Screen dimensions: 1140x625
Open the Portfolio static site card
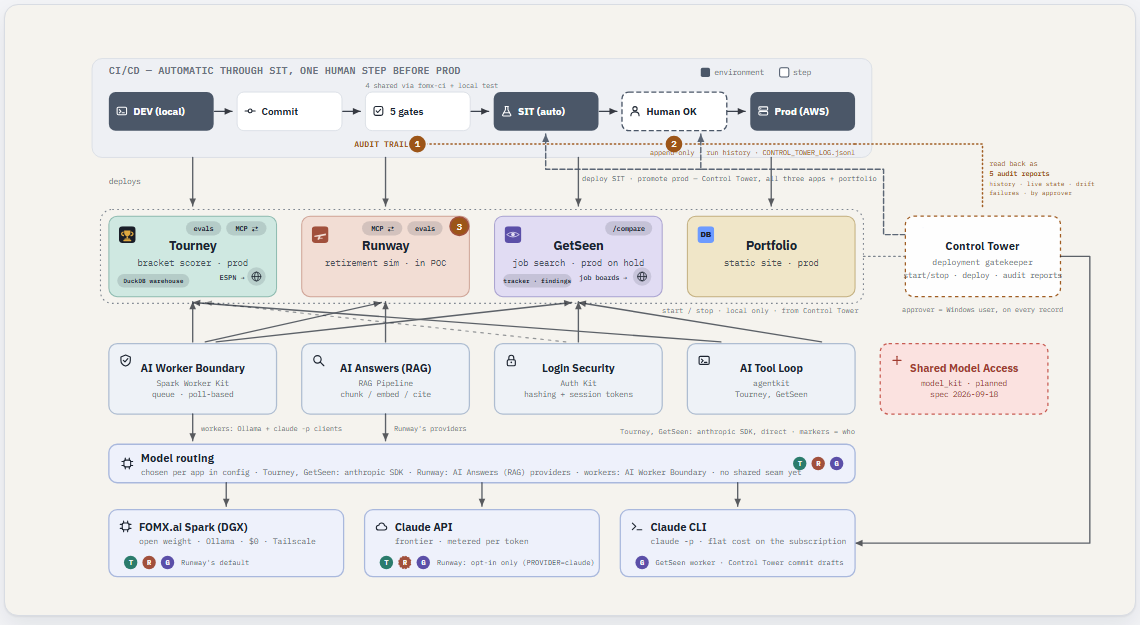coord(771,257)
